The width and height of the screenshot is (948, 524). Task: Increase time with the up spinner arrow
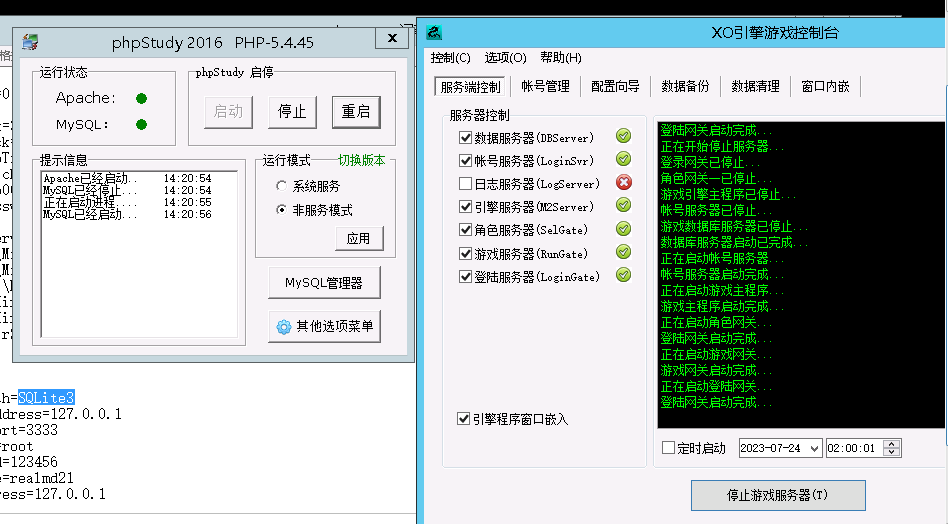coord(892,444)
